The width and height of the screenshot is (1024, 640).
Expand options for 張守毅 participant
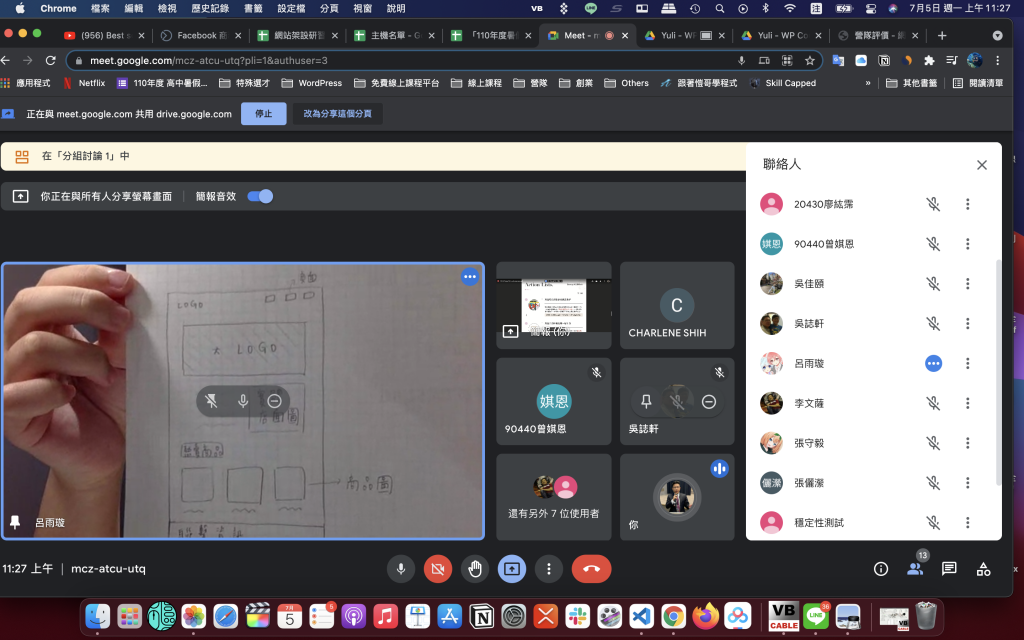tap(967, 443)
